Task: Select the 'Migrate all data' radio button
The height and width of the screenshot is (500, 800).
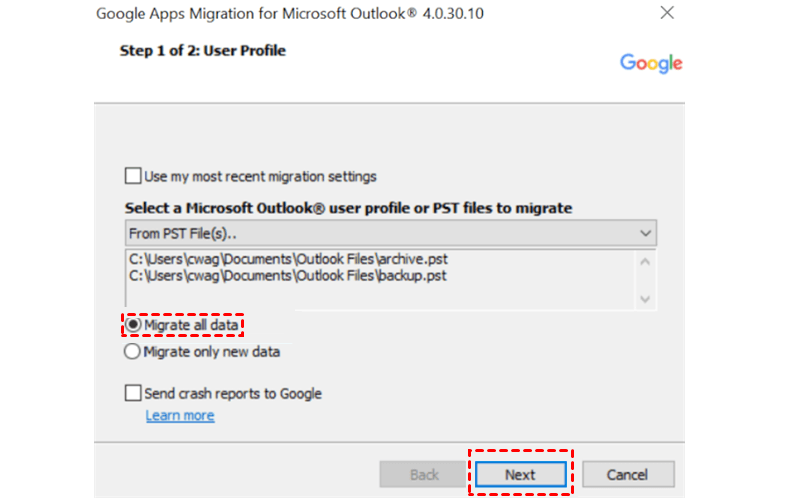Action: pyautogui.click(x=133, y=325)
